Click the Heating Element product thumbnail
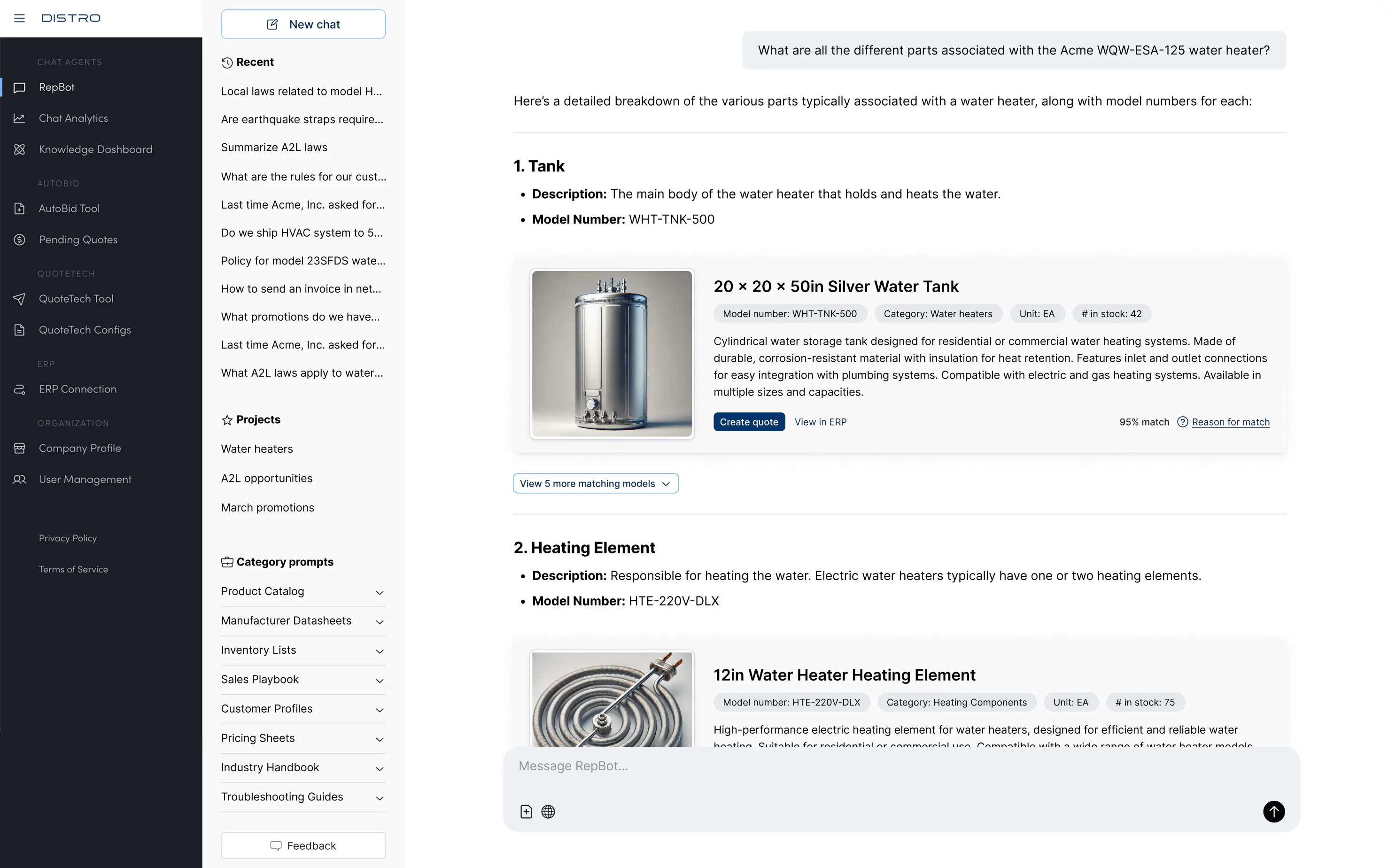Screen dimensions: 1396x868 pos(612,698)
